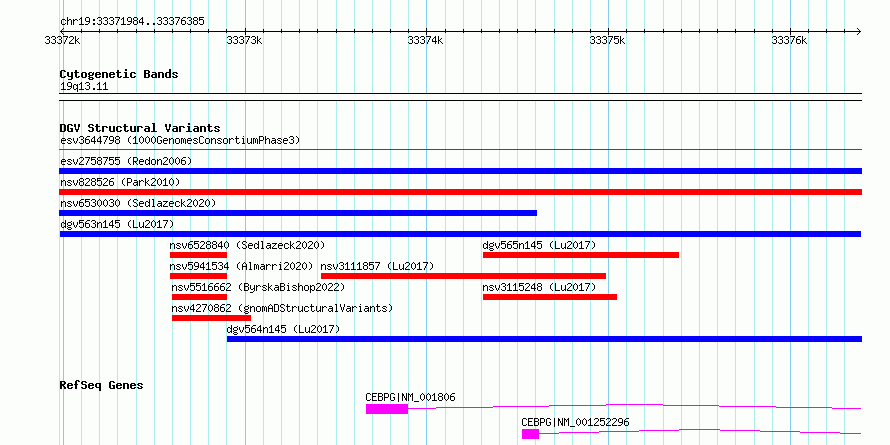Screen dimensions: 890x445
Task: Click the 33373k ruler tick label
Action: [244, 40]
